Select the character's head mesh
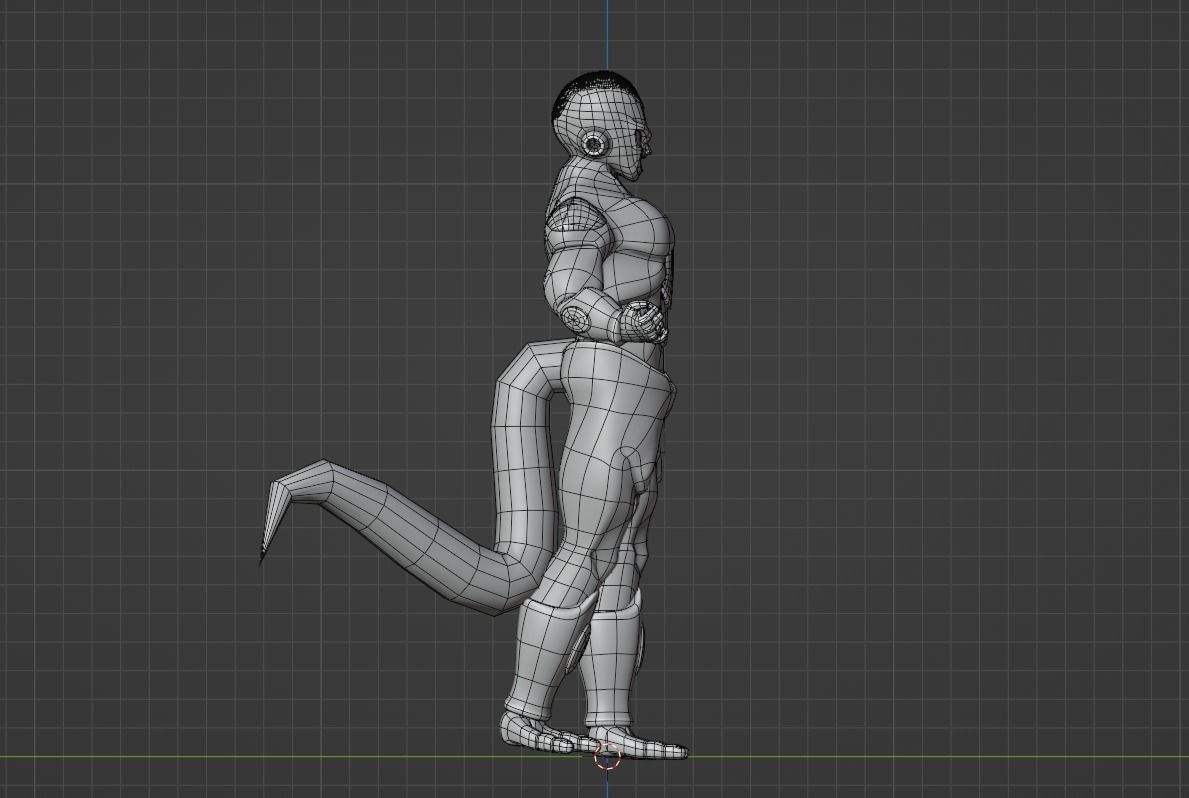This screenshot has width=1189, height=798. click(x=603, y=125)
